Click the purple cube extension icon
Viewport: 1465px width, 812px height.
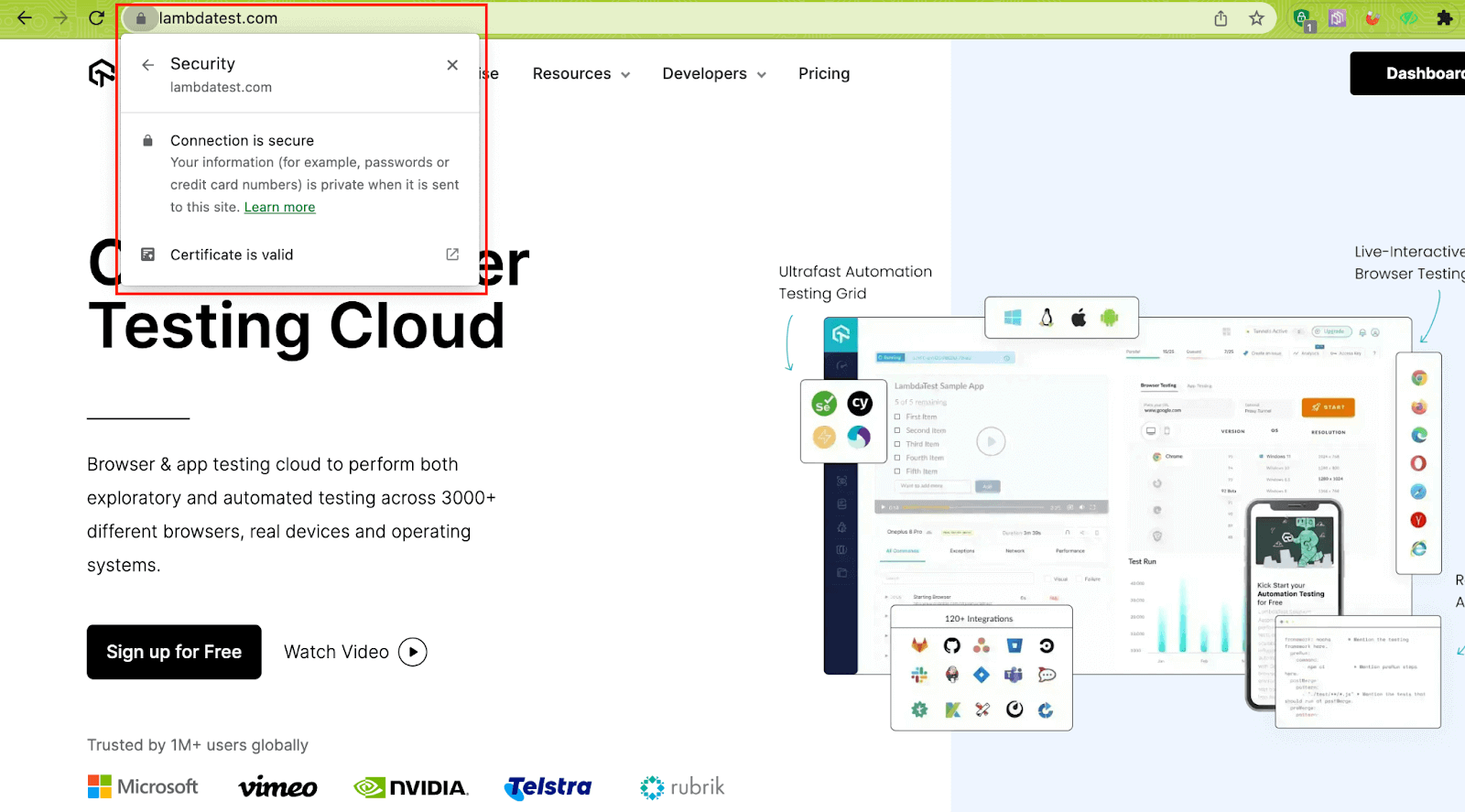1337,18
